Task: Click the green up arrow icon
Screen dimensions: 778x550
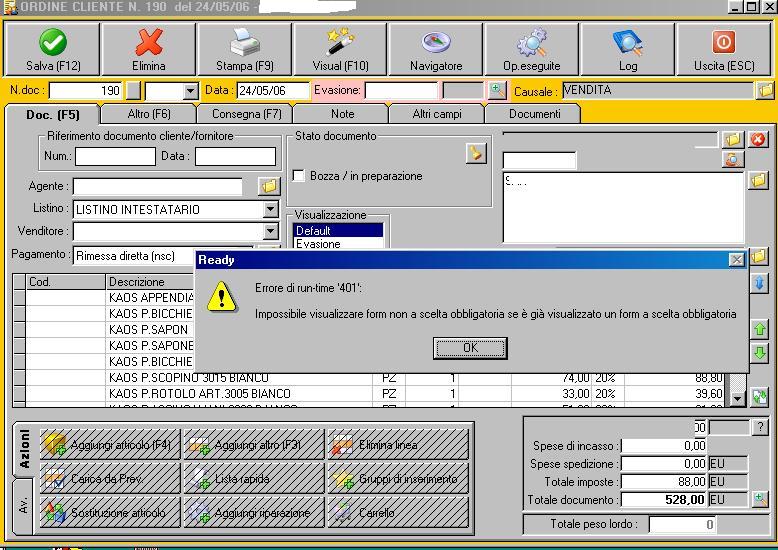Action: click(760, 329)
